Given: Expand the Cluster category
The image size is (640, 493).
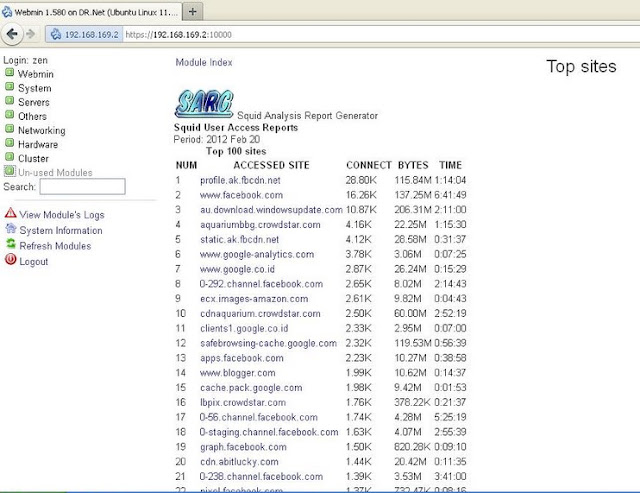Looking at the screenshot, I should click(x=33, y=158).
